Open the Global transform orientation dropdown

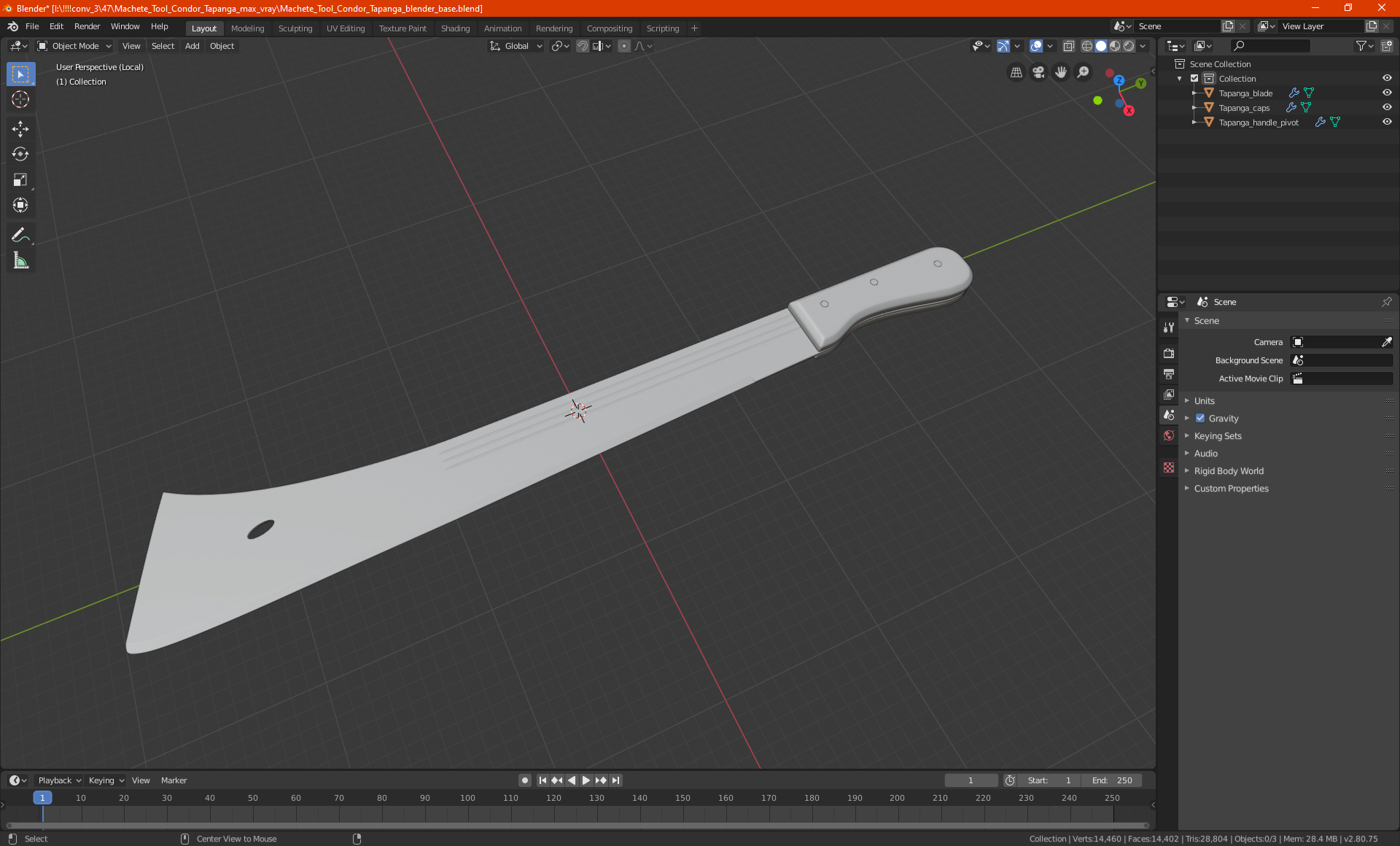pos(516,46)
